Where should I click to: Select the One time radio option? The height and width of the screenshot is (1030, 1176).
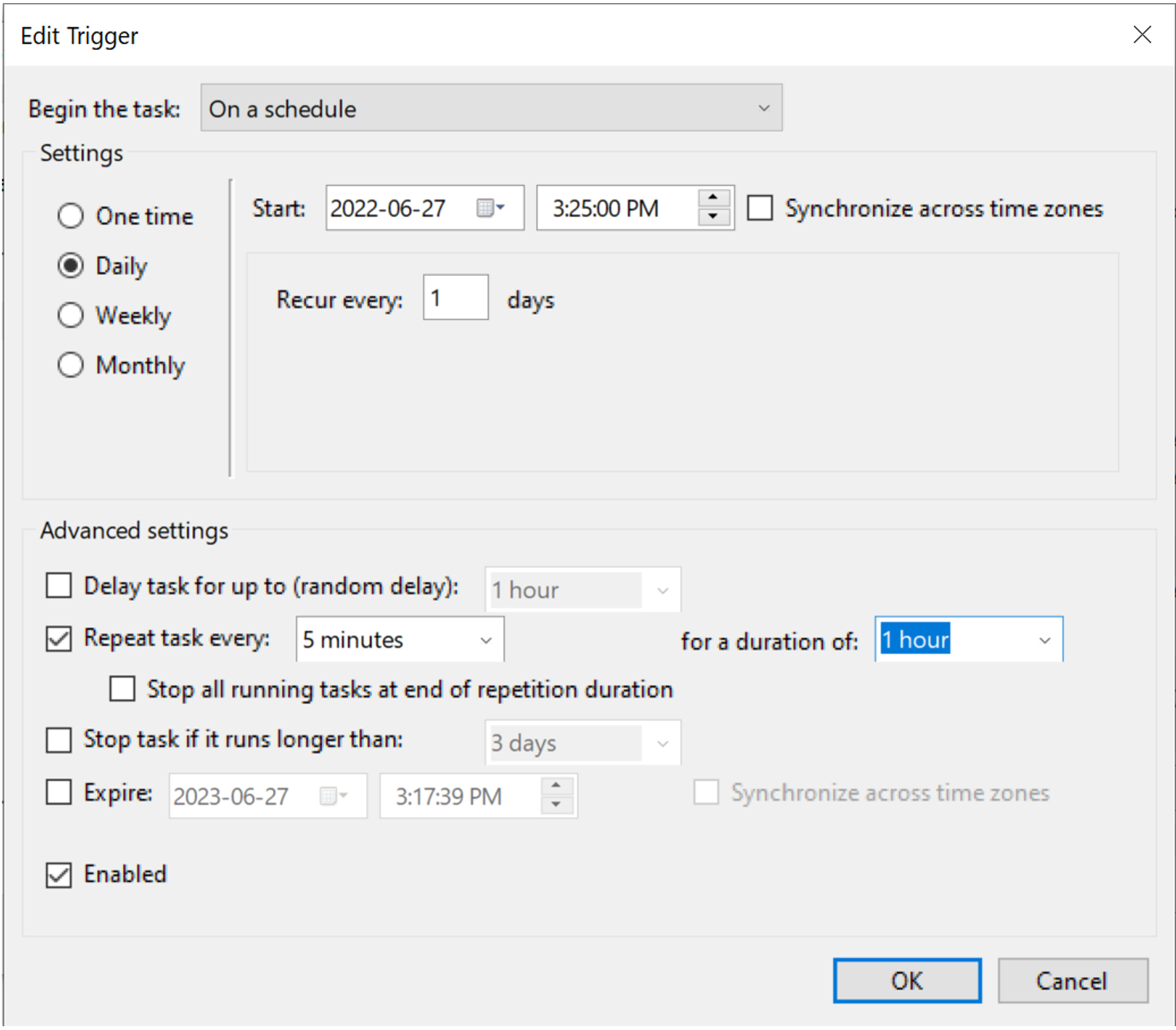click(x=71, y=216)
